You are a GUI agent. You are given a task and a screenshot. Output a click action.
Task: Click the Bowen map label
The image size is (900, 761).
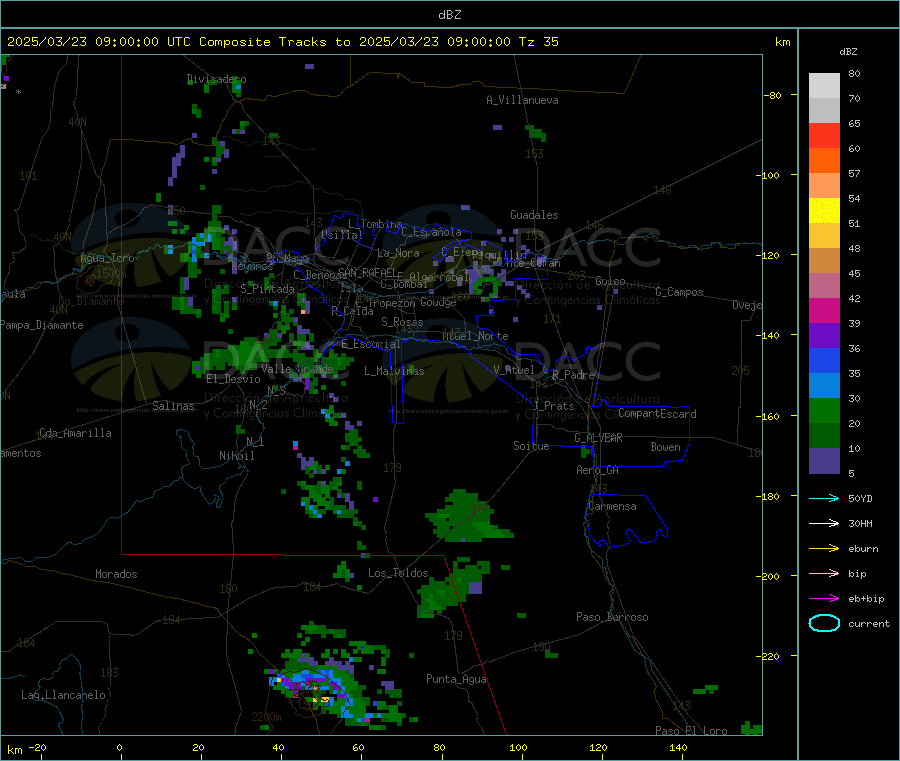665,447
